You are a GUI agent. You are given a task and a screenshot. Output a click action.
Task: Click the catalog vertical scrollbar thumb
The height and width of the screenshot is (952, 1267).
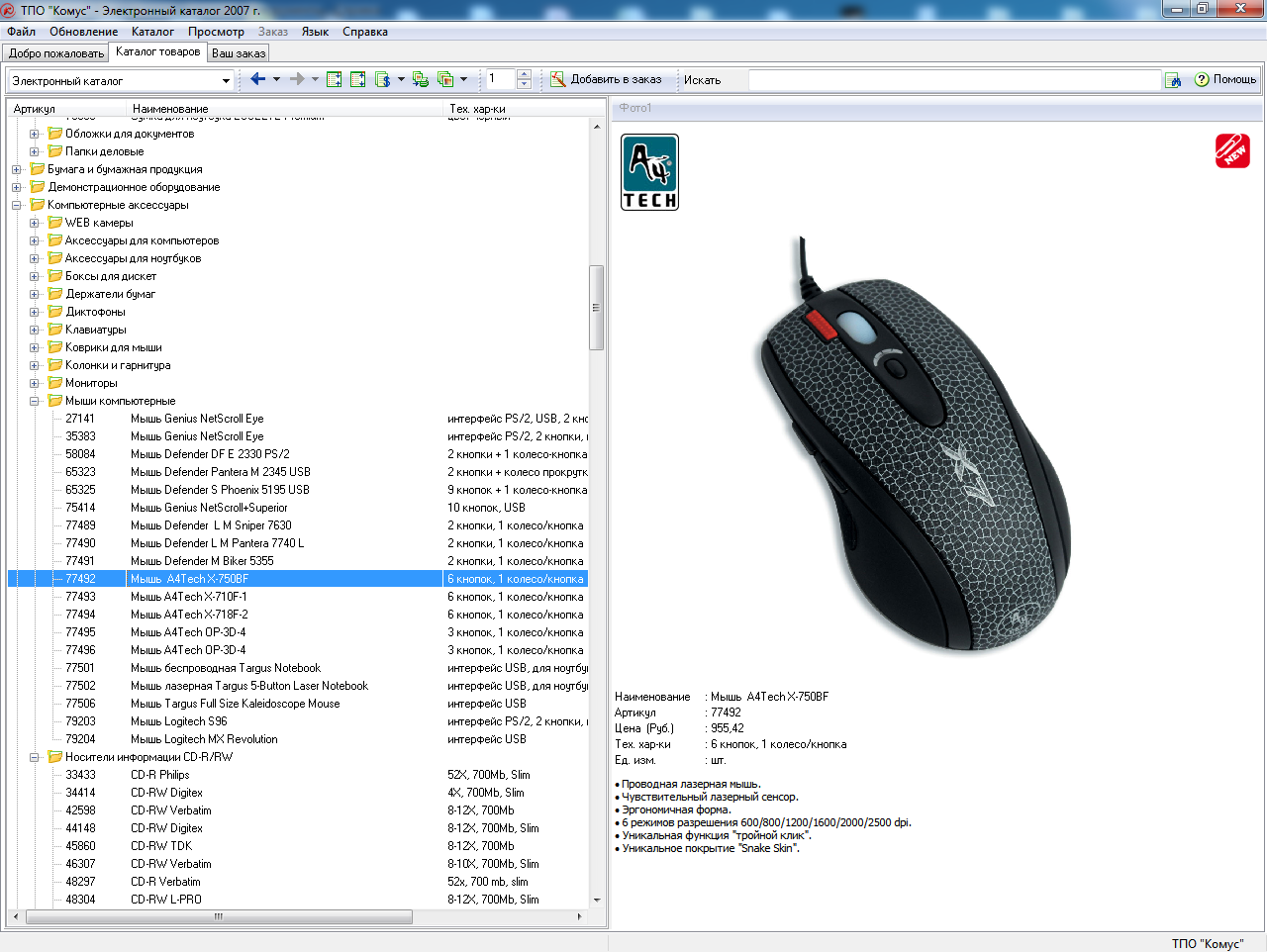click(596, 307)
